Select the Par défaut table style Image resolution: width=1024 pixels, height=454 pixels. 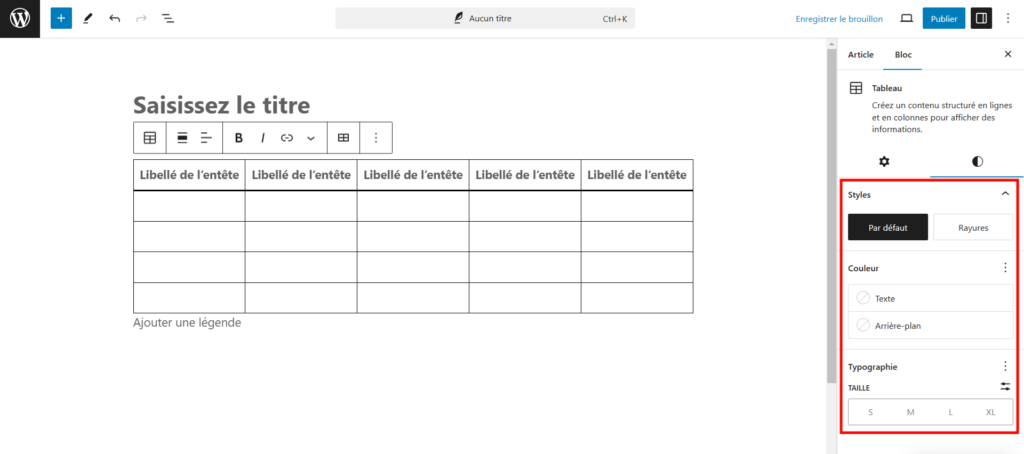coord(888,228)
